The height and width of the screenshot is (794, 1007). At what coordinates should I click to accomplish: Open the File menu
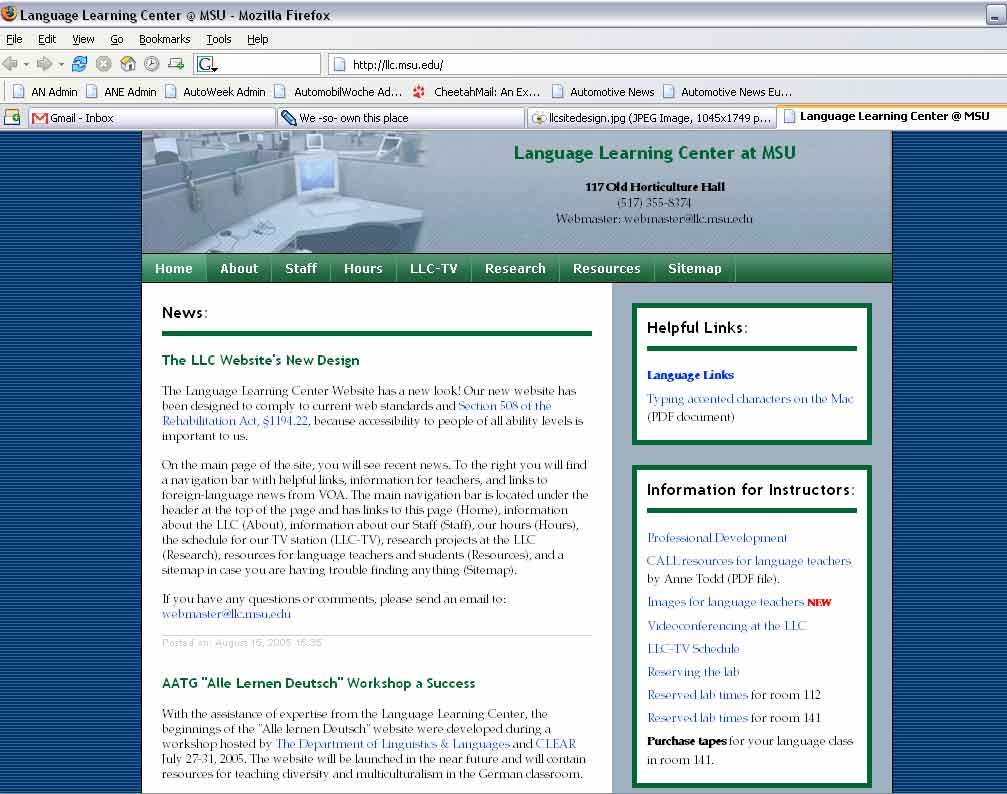pos(14,39)
